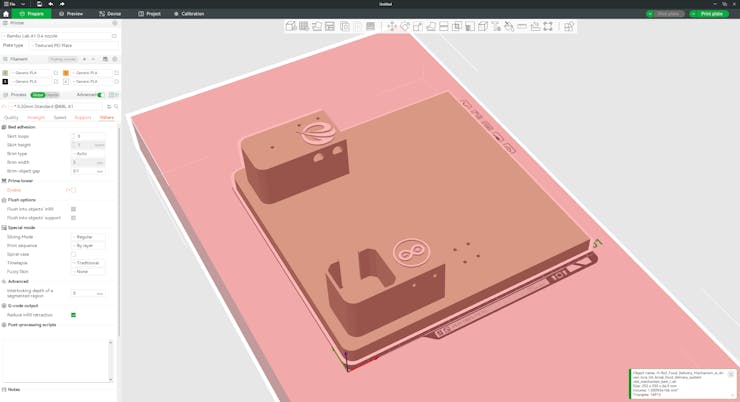Screen dimensions: 740x402
Task: Open the File menu
Action: pos(10,4)
